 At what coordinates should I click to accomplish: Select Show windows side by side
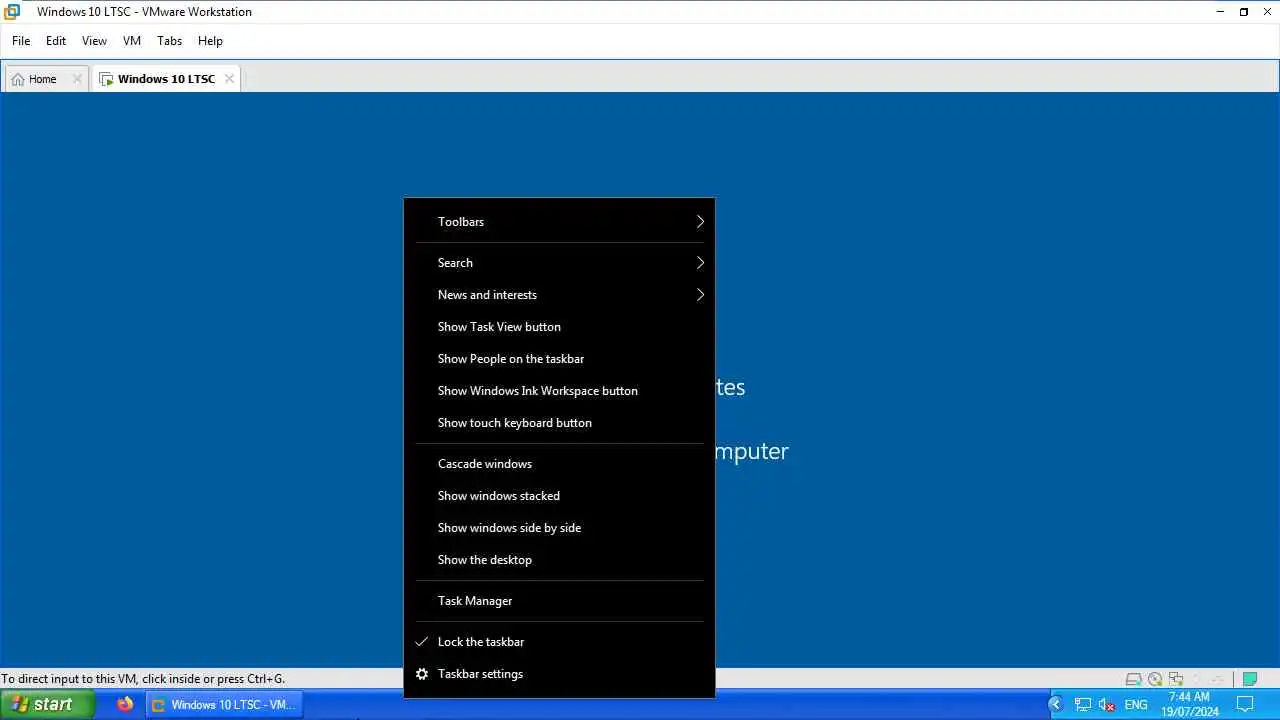[559, 528]
